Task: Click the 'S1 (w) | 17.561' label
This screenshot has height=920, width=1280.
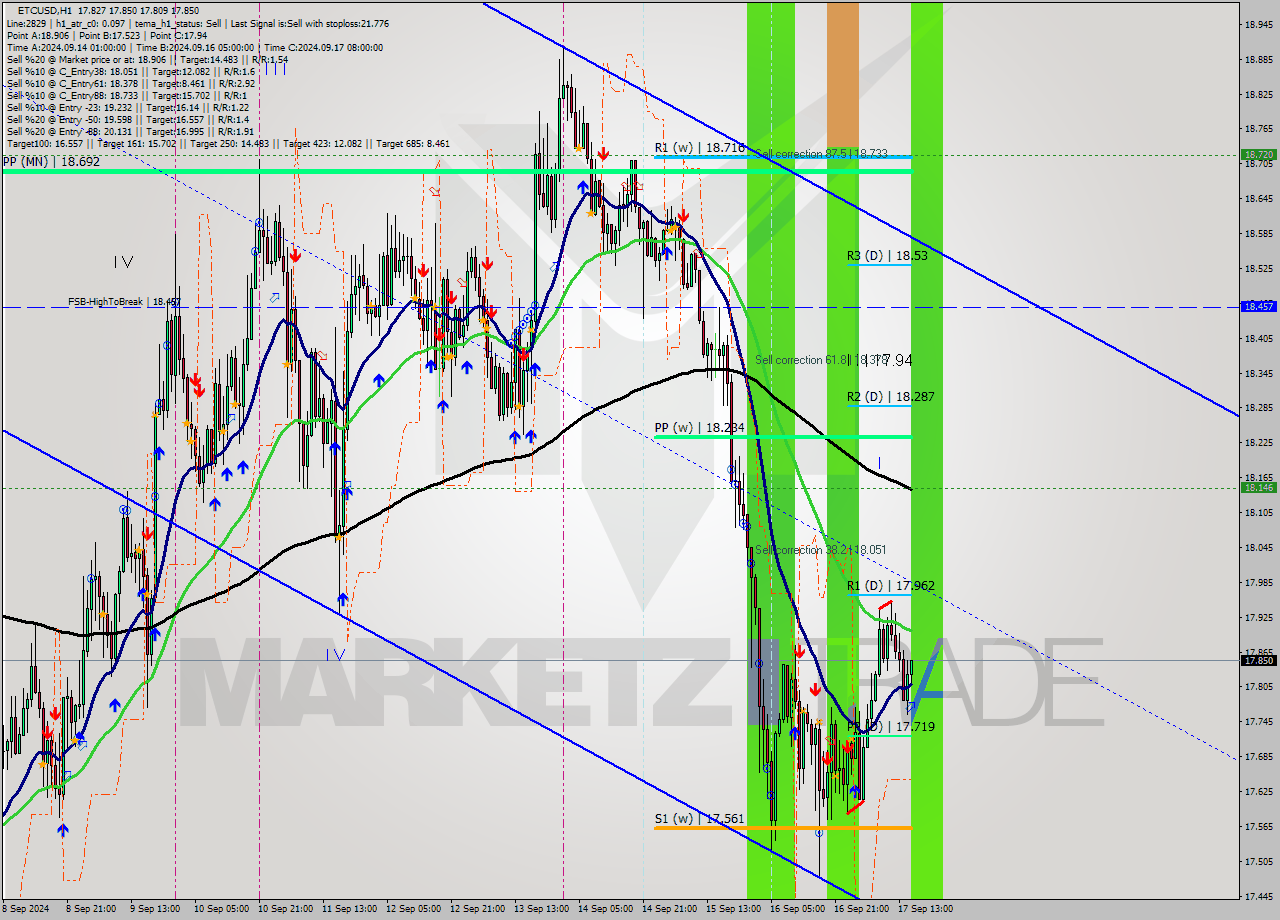Action: (700, 818)
